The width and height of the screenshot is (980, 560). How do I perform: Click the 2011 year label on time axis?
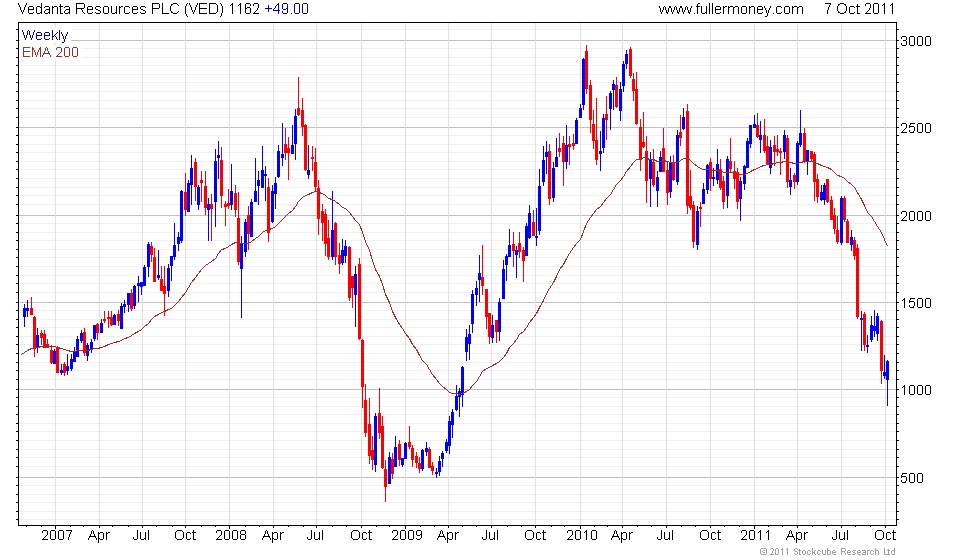point(756,536)
